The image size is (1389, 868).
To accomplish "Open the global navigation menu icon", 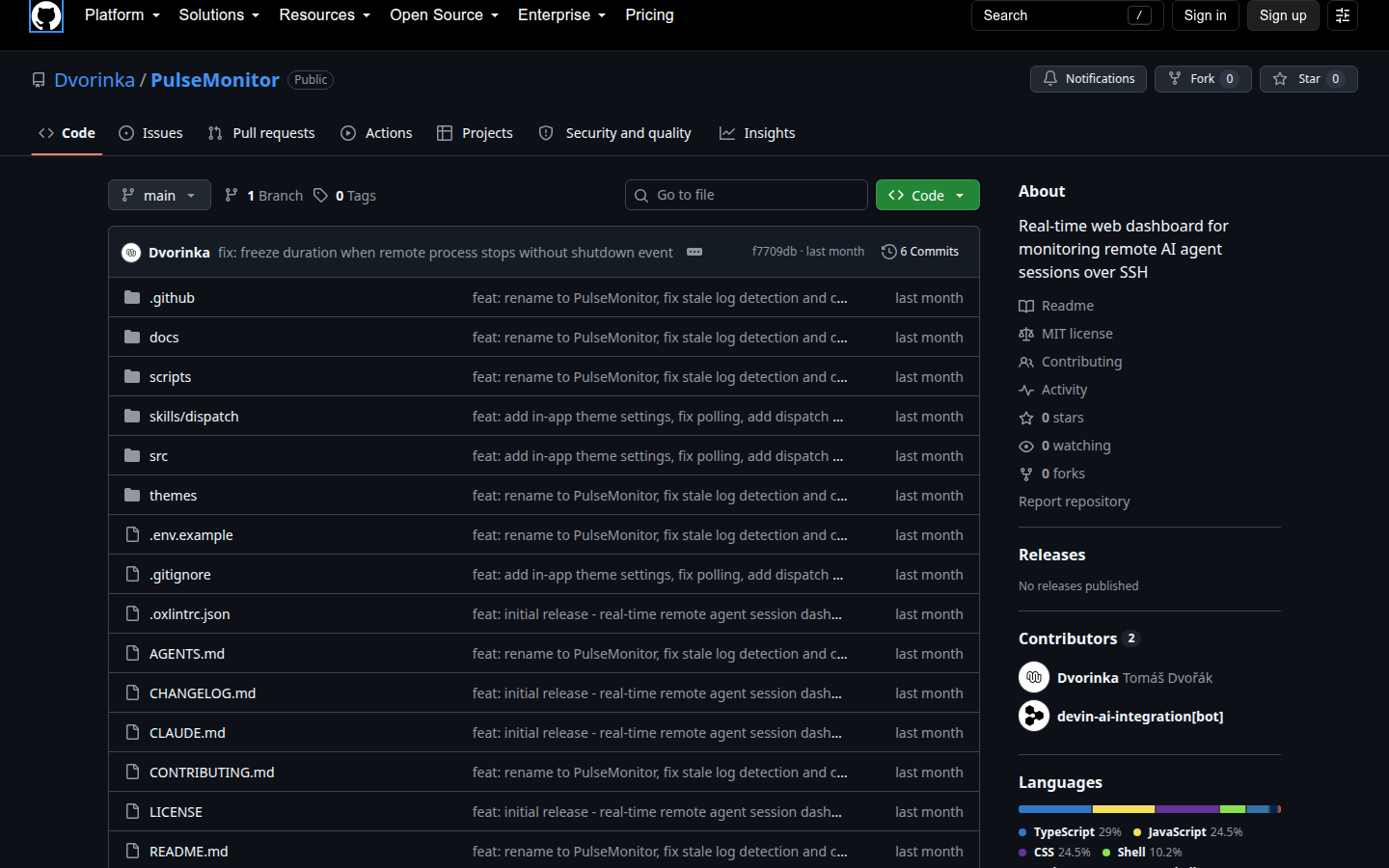I will point(1343,15).
